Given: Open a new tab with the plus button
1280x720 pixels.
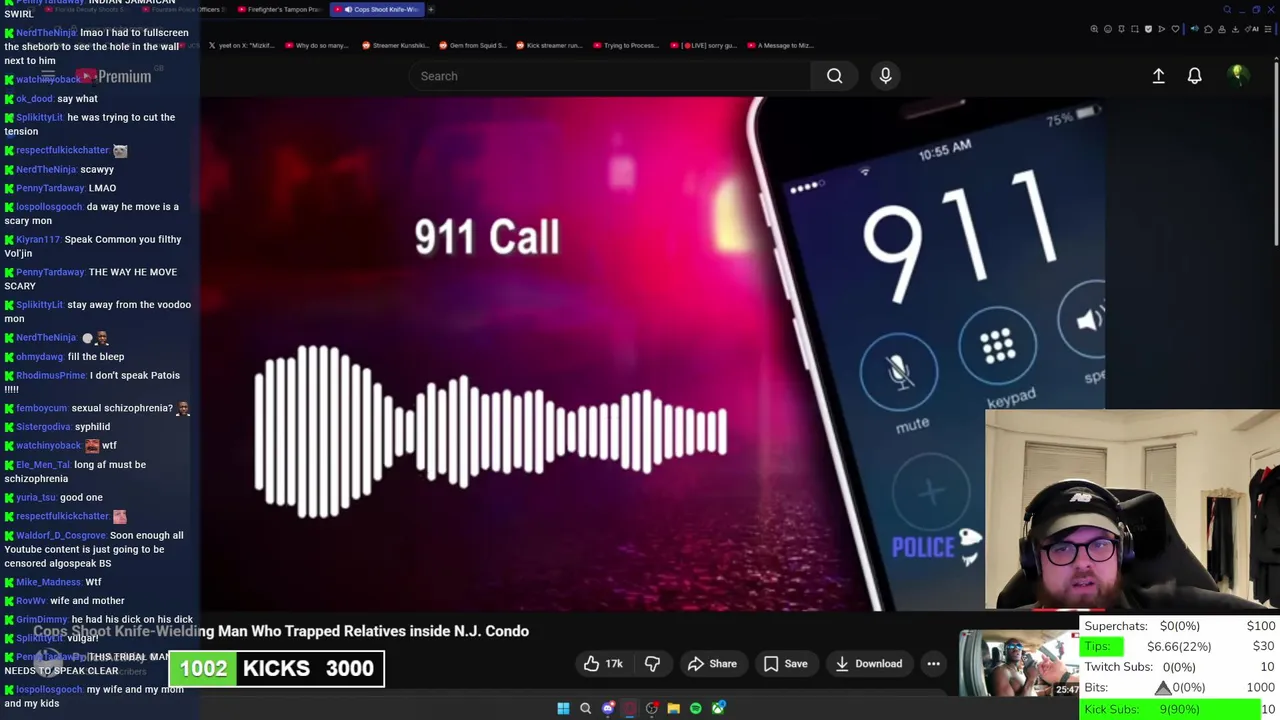Looking at the screenshot, I should click(431, 9).
